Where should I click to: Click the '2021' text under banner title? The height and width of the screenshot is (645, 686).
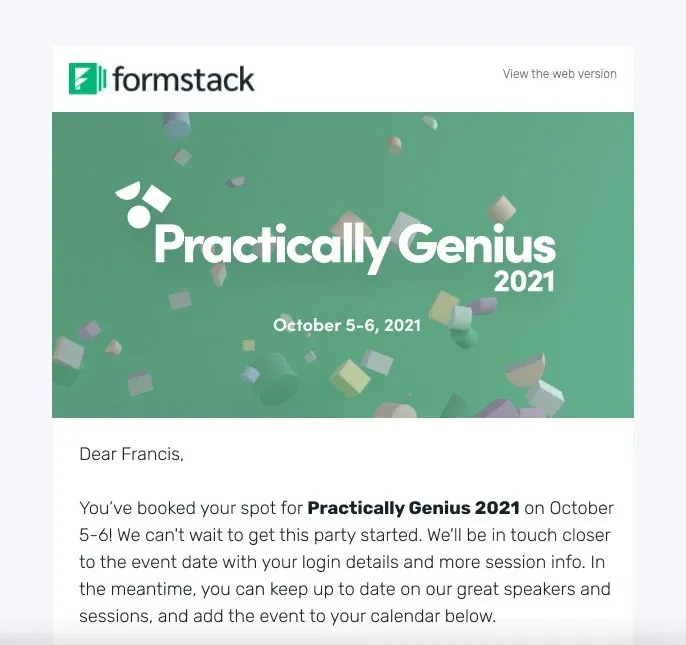(524, 282)
